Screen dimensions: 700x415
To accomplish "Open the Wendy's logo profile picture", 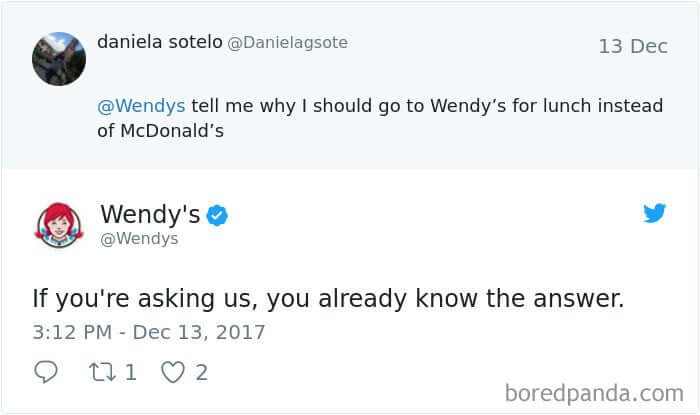I will click(59, 226).
